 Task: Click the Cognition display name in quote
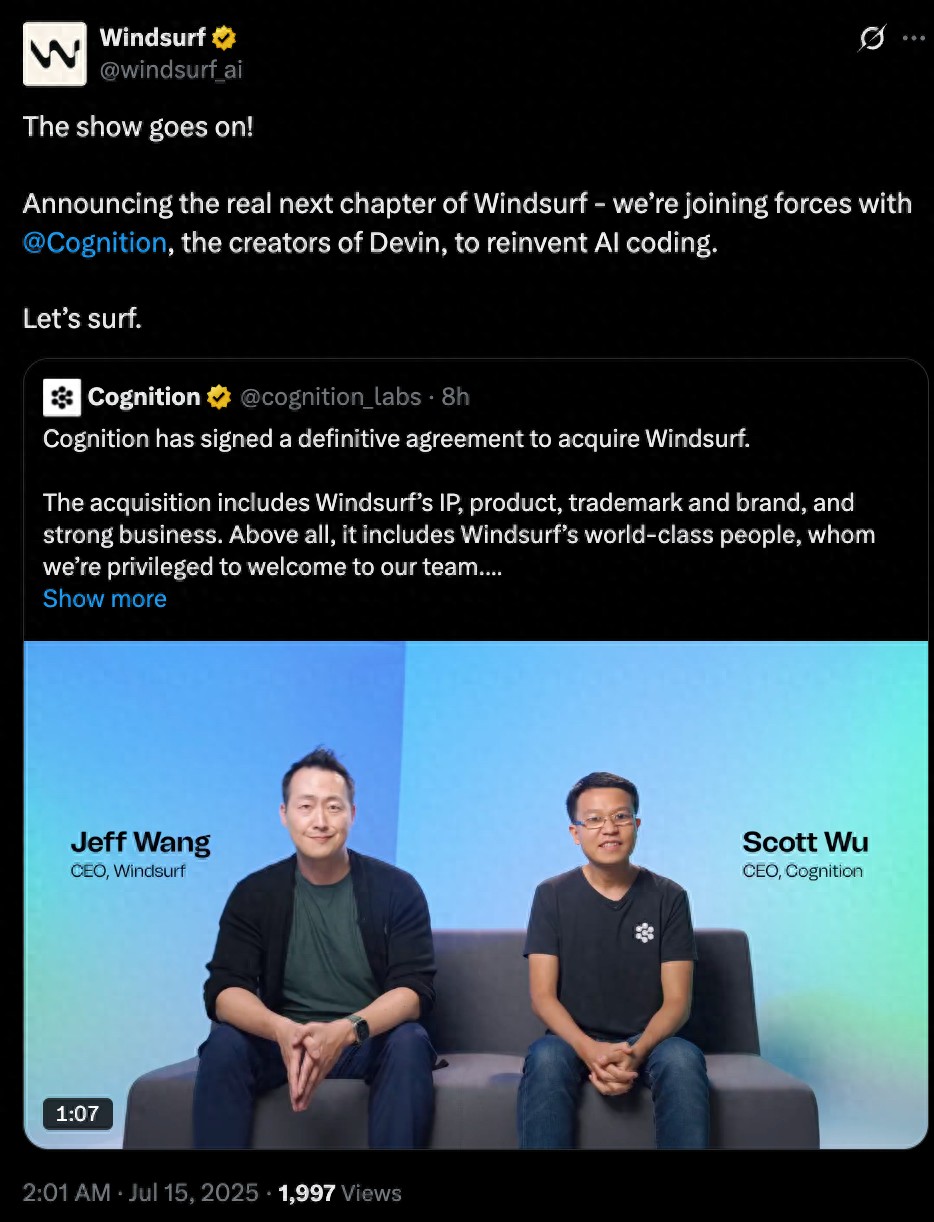pyautogui.click(x=144, y=397)
